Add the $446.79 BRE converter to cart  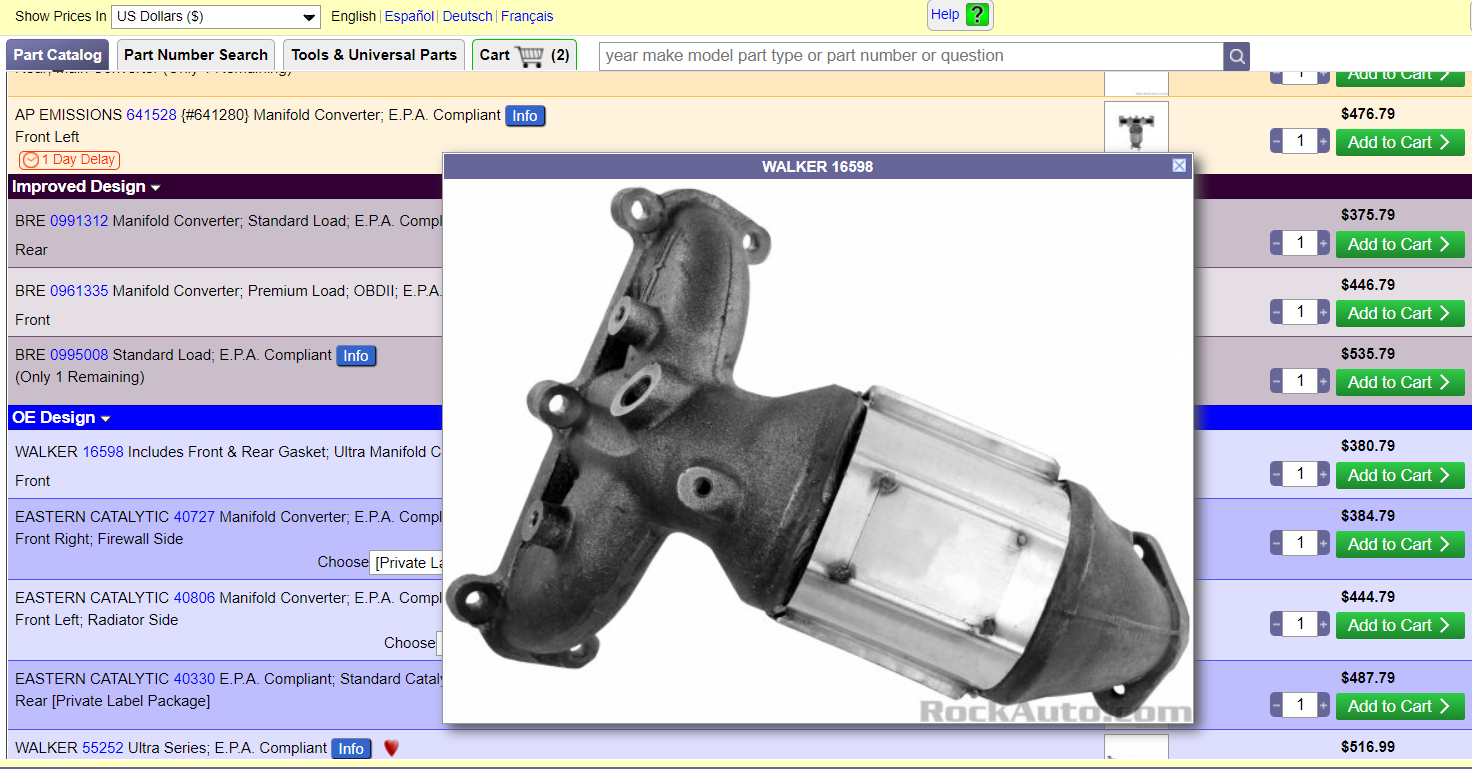1400,313
